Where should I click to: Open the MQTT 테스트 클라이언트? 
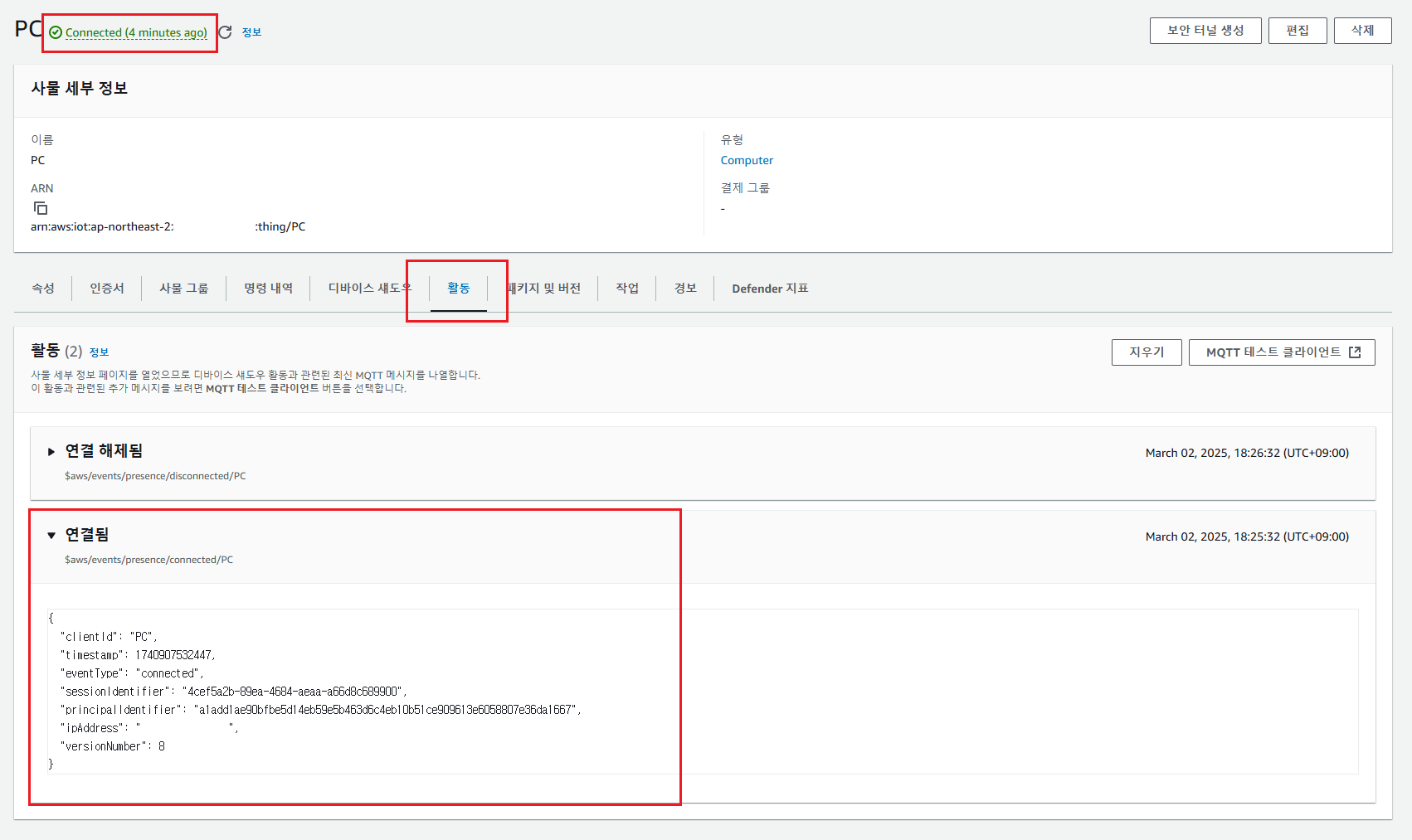[1281, 352]
